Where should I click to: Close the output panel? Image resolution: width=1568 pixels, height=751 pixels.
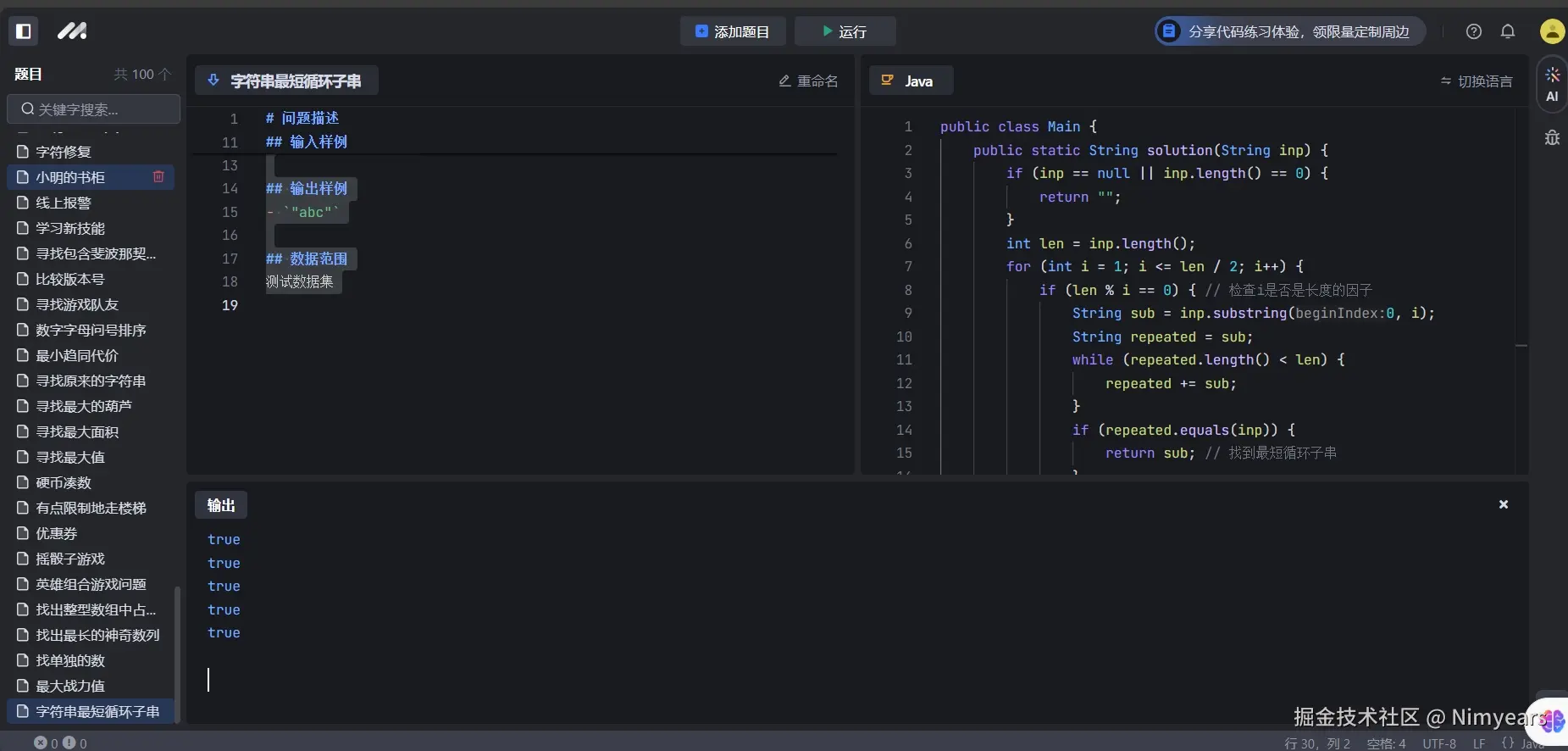tap(1504, 504)
